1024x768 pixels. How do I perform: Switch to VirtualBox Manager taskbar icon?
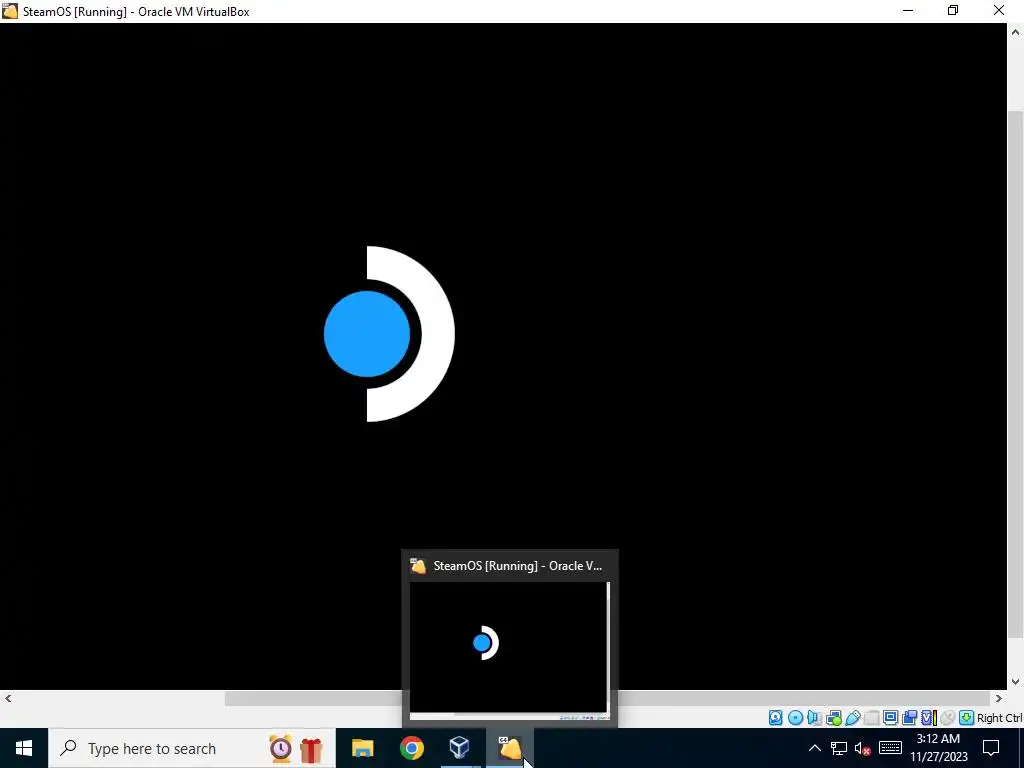pos(460,748)
